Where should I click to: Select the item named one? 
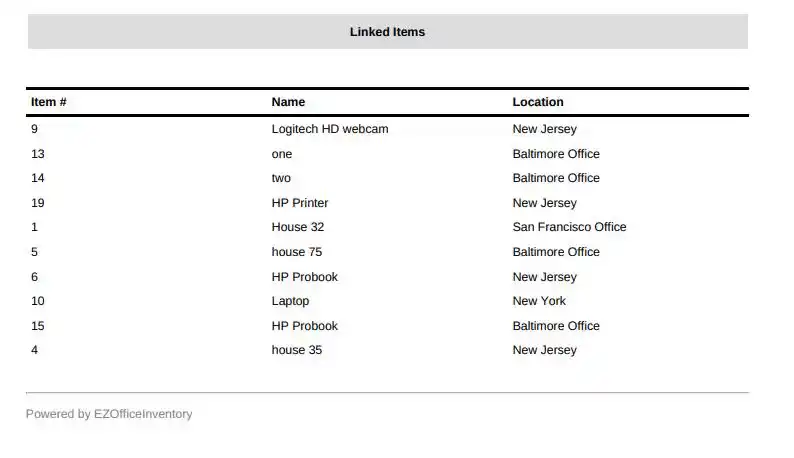pyautogui.click(x=282, y=154)
